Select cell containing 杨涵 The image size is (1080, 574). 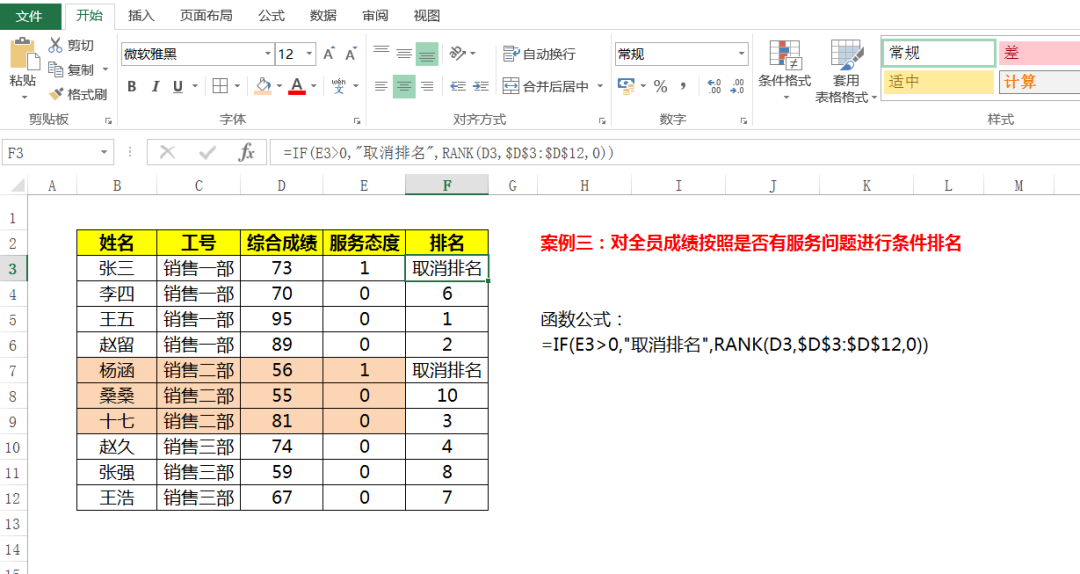(116, 371)
